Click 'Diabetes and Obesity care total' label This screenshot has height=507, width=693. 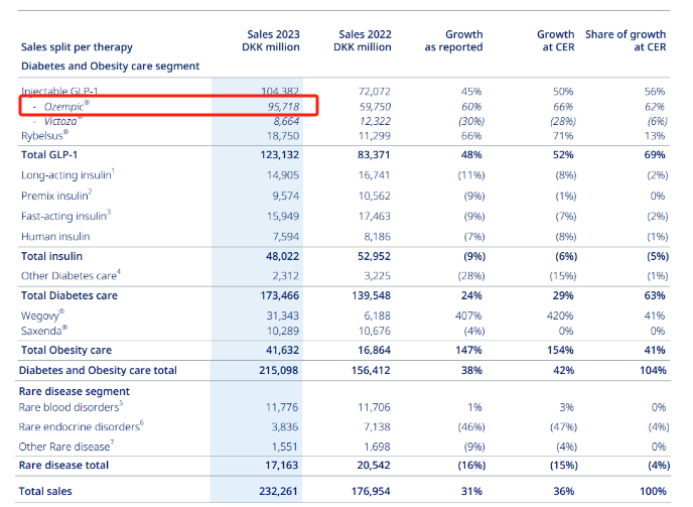98,370
